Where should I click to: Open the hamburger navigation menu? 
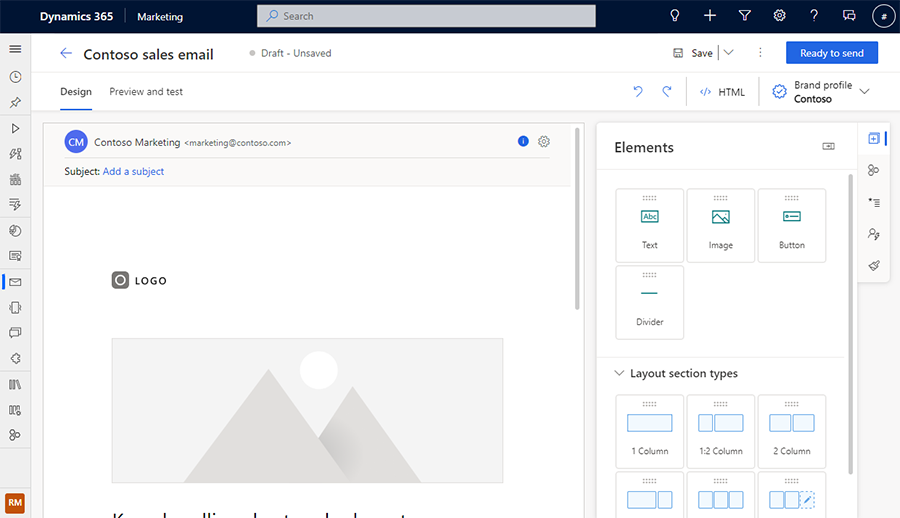point(15,49)
